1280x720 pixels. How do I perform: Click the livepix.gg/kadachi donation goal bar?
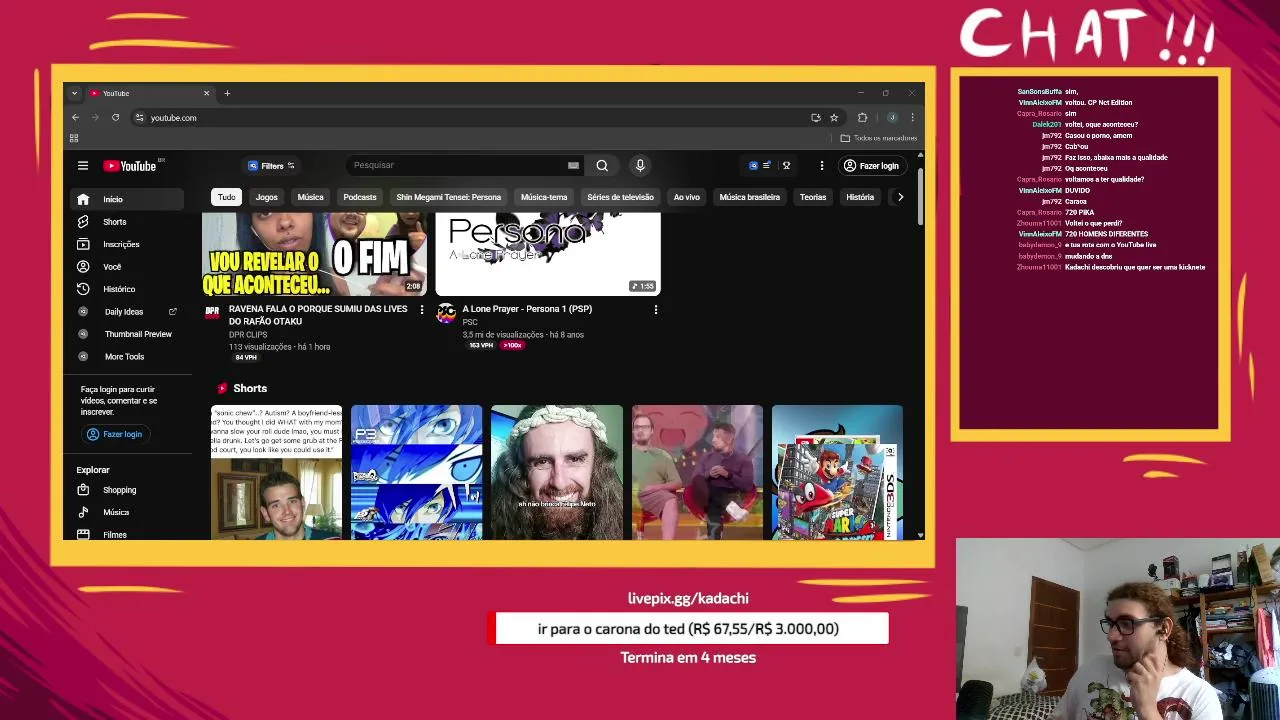pyautogui.click(x=688, y=629)
